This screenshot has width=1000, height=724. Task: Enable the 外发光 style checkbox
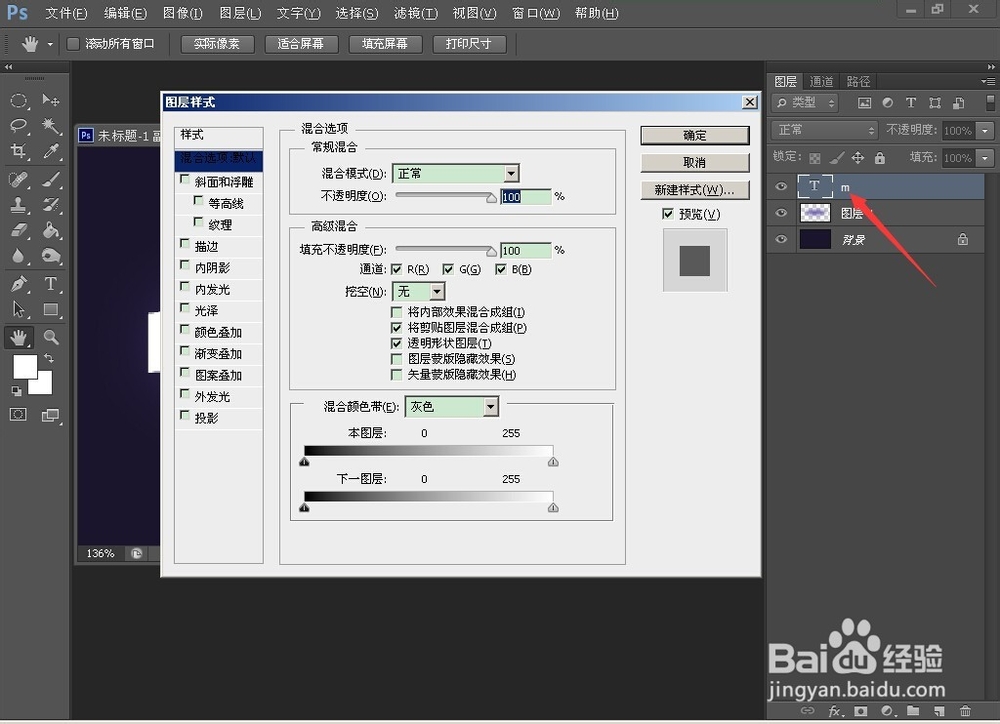coord(185,395)
